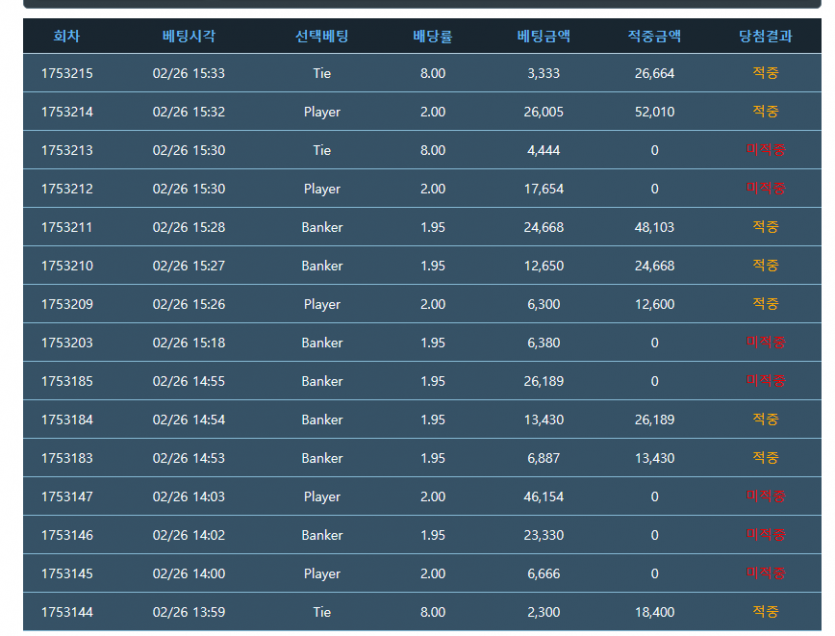Select round number 1753147
Viewport: 835px width, 636px height.
(67, 496)
